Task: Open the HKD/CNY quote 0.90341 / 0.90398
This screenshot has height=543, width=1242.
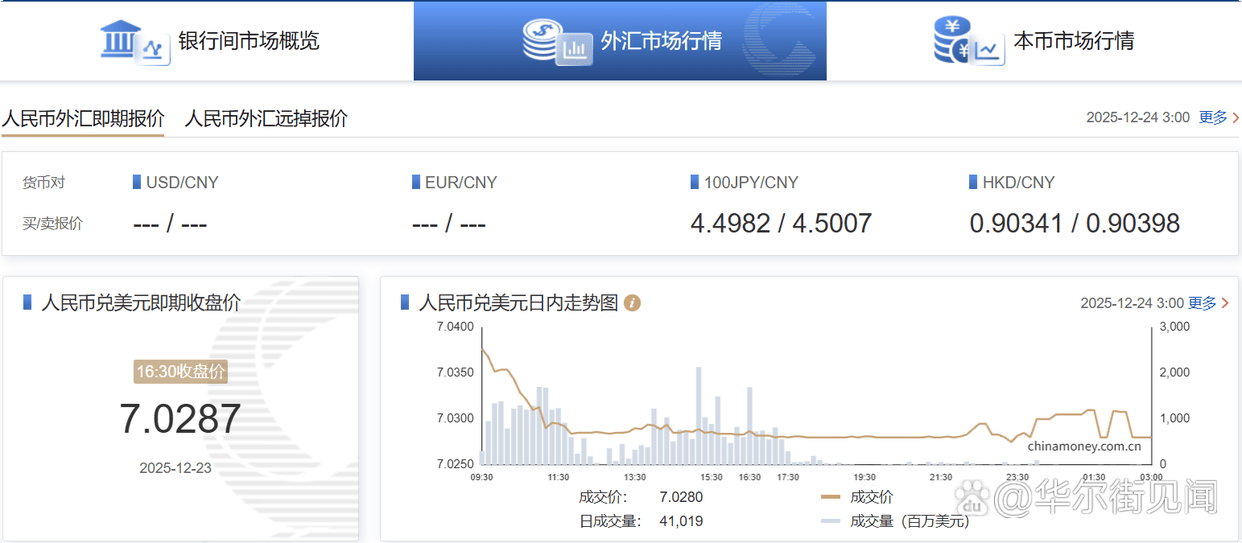Action: 1074,223
